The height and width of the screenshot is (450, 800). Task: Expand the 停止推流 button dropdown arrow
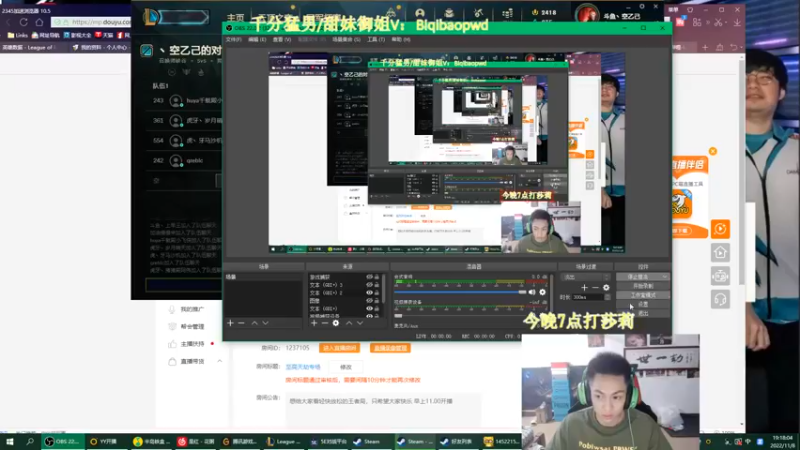coord(664,277)
